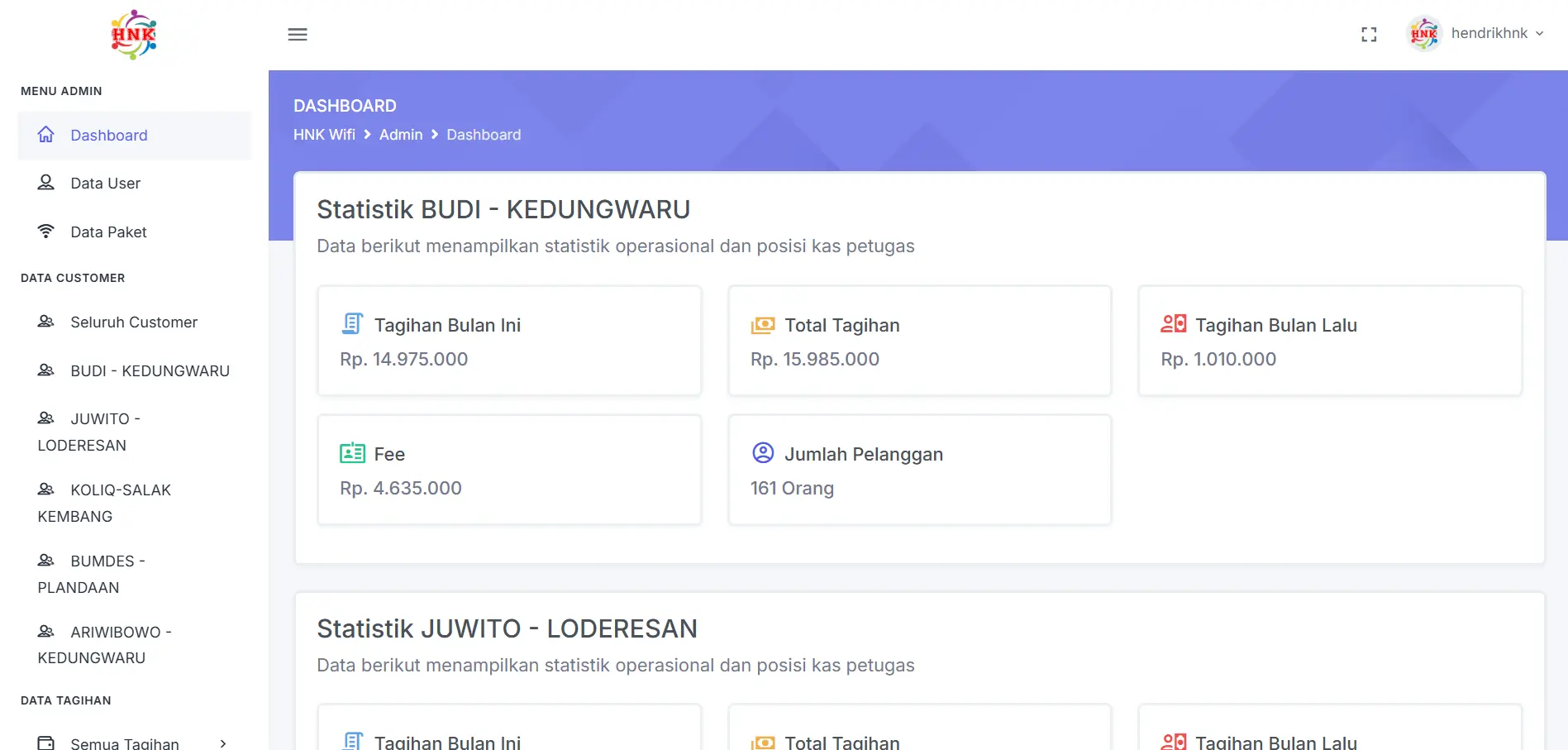Click the Dashboard home icon
This screenshot has width=1568, height=750.
(x=46, y=134)
